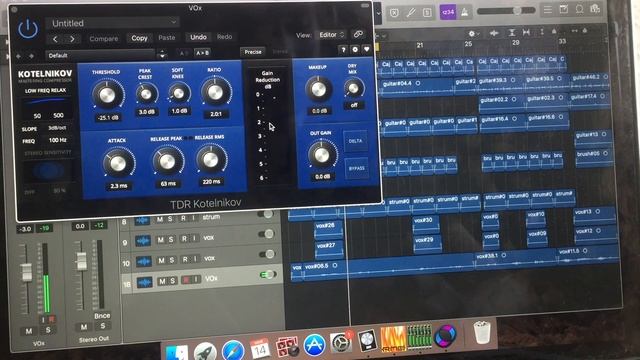Open the Untitled plugin settings dropdown

pos(112,23)
